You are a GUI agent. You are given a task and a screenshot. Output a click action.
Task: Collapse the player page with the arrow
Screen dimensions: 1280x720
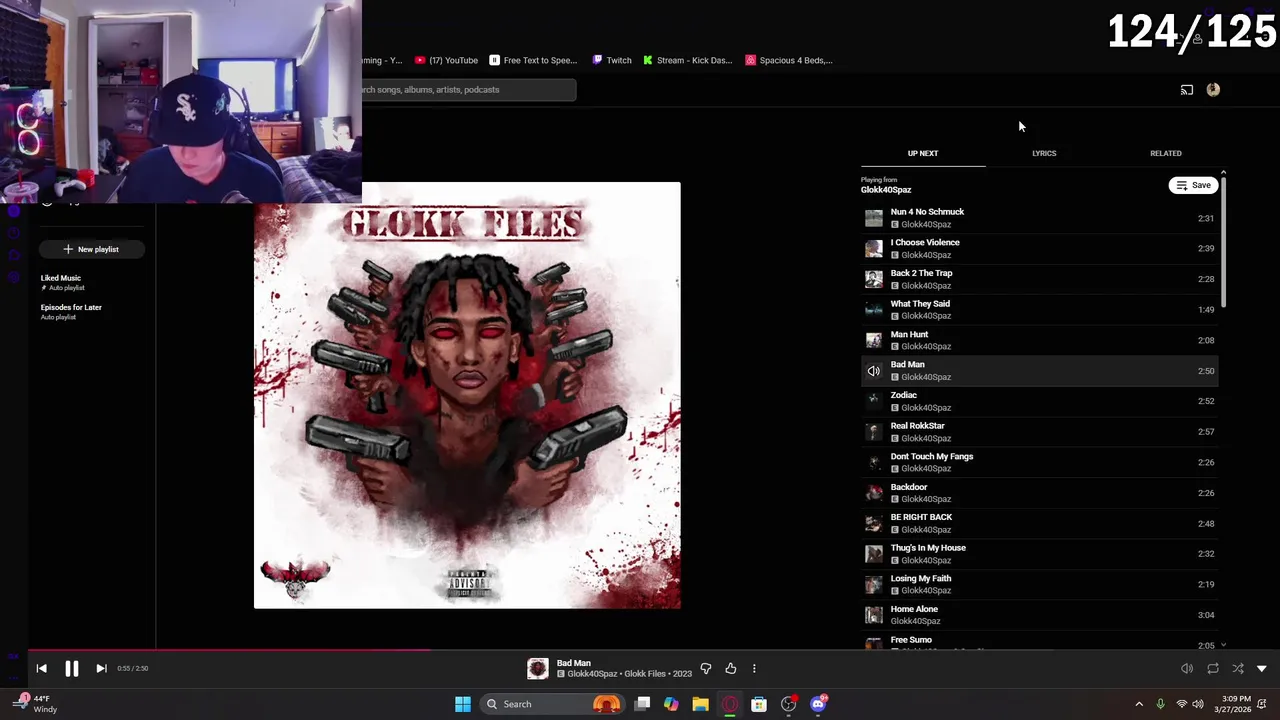click(x=1262, y=668)
